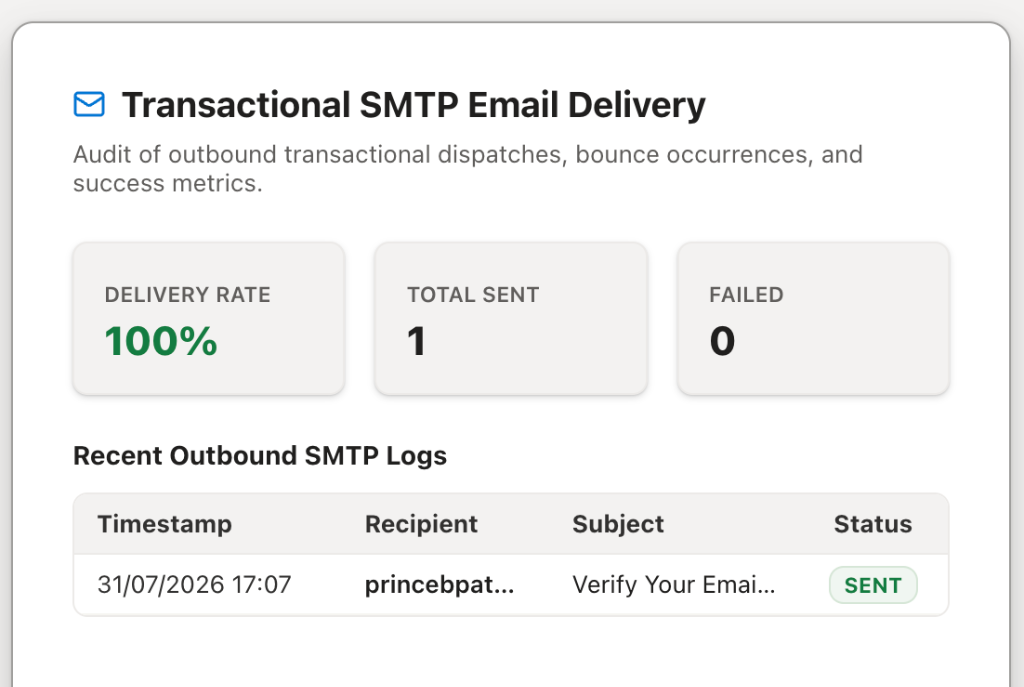
Task: Select the Transactional SMTP Email Delivery heading
Action: (414, 106)
